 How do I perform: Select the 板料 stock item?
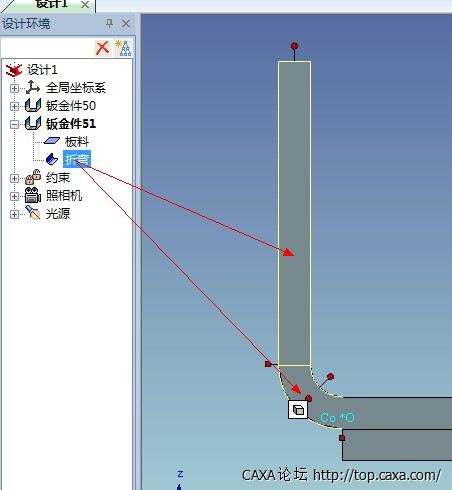[77, 142]
